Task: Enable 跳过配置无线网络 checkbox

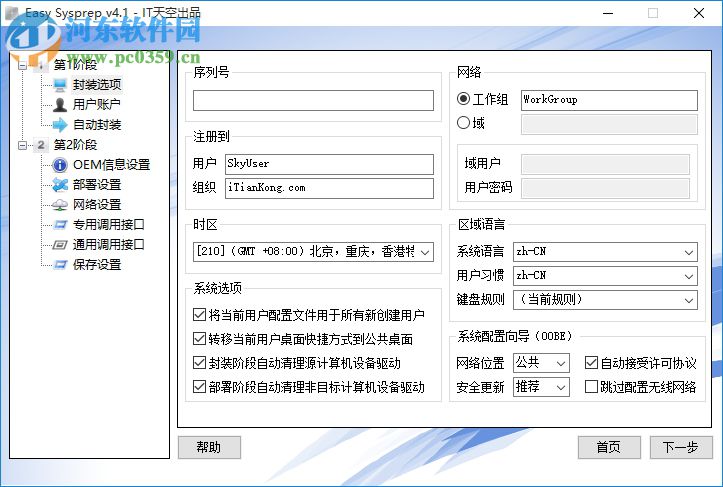Action: point(591,386)
